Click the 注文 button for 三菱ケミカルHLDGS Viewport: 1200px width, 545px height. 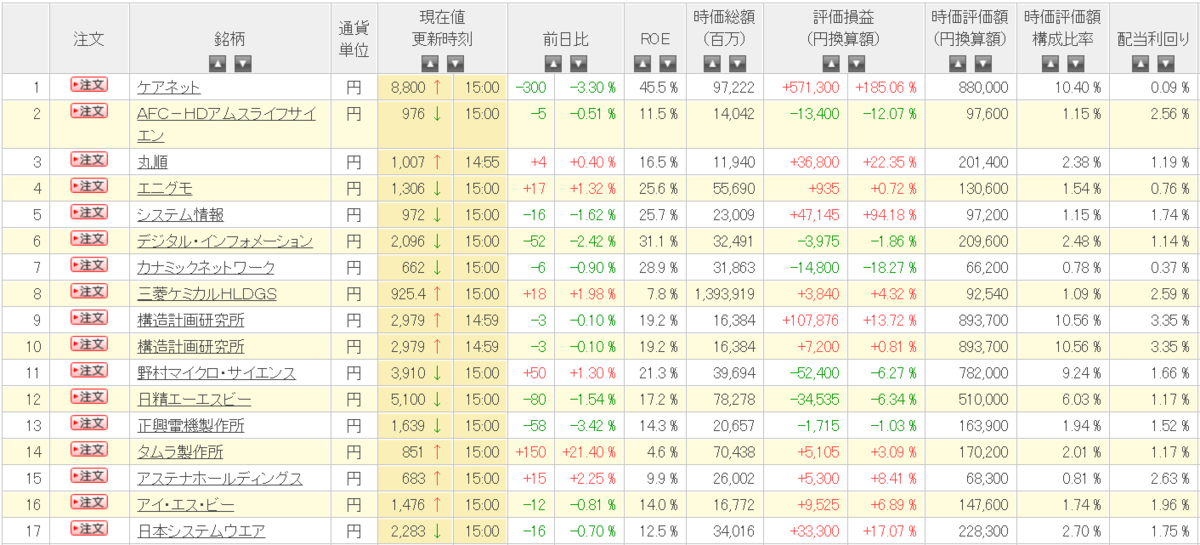(x=88, y=291)
